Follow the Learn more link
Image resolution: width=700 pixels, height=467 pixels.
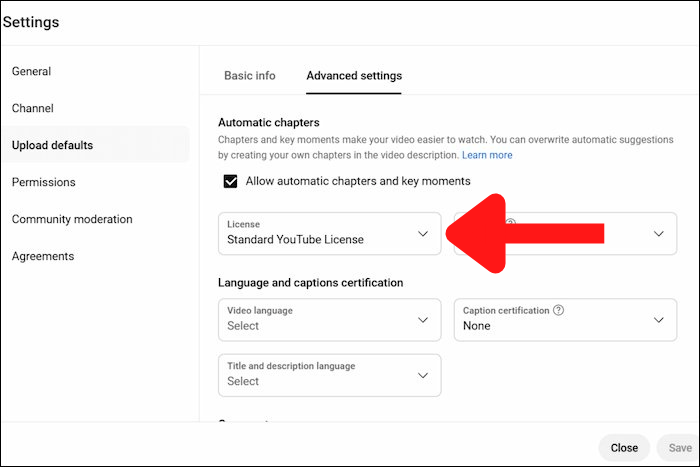487,155
